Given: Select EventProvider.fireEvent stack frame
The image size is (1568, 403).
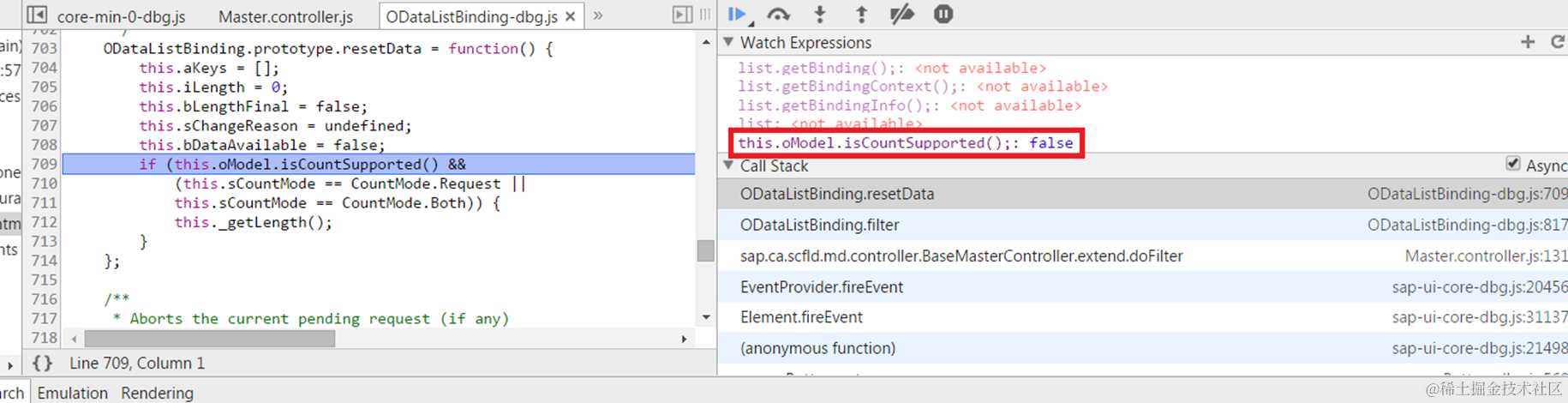Looking at the screenshot, I should [1143, 286].
